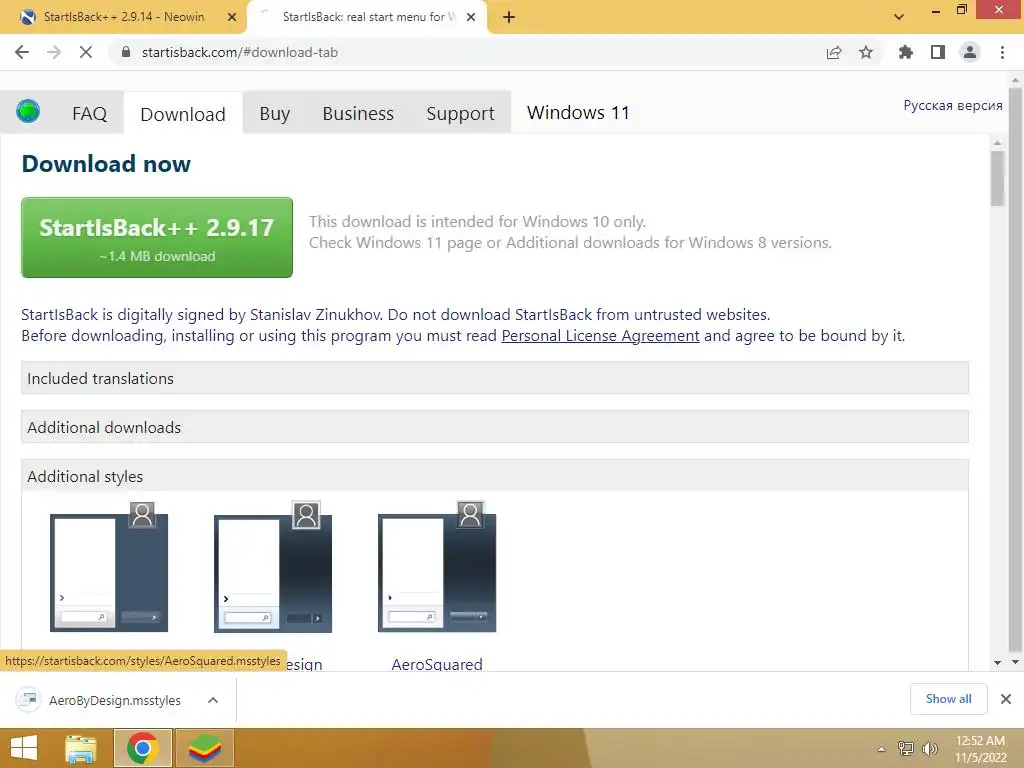1024x768 pixels.
Task: Open the FAQ tab
Action: [x=89, y=114]
